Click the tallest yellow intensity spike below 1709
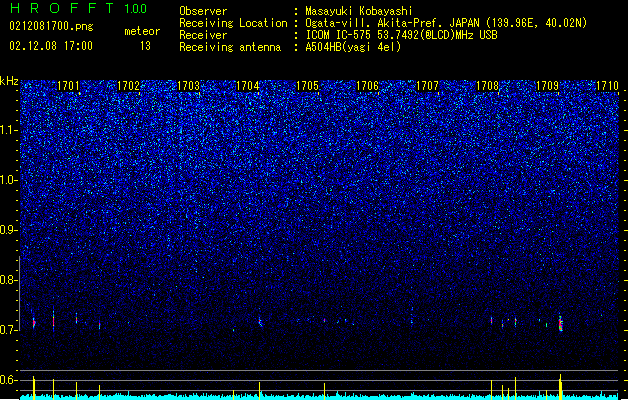This screenshot has height=400, width=629. [560, 387]
